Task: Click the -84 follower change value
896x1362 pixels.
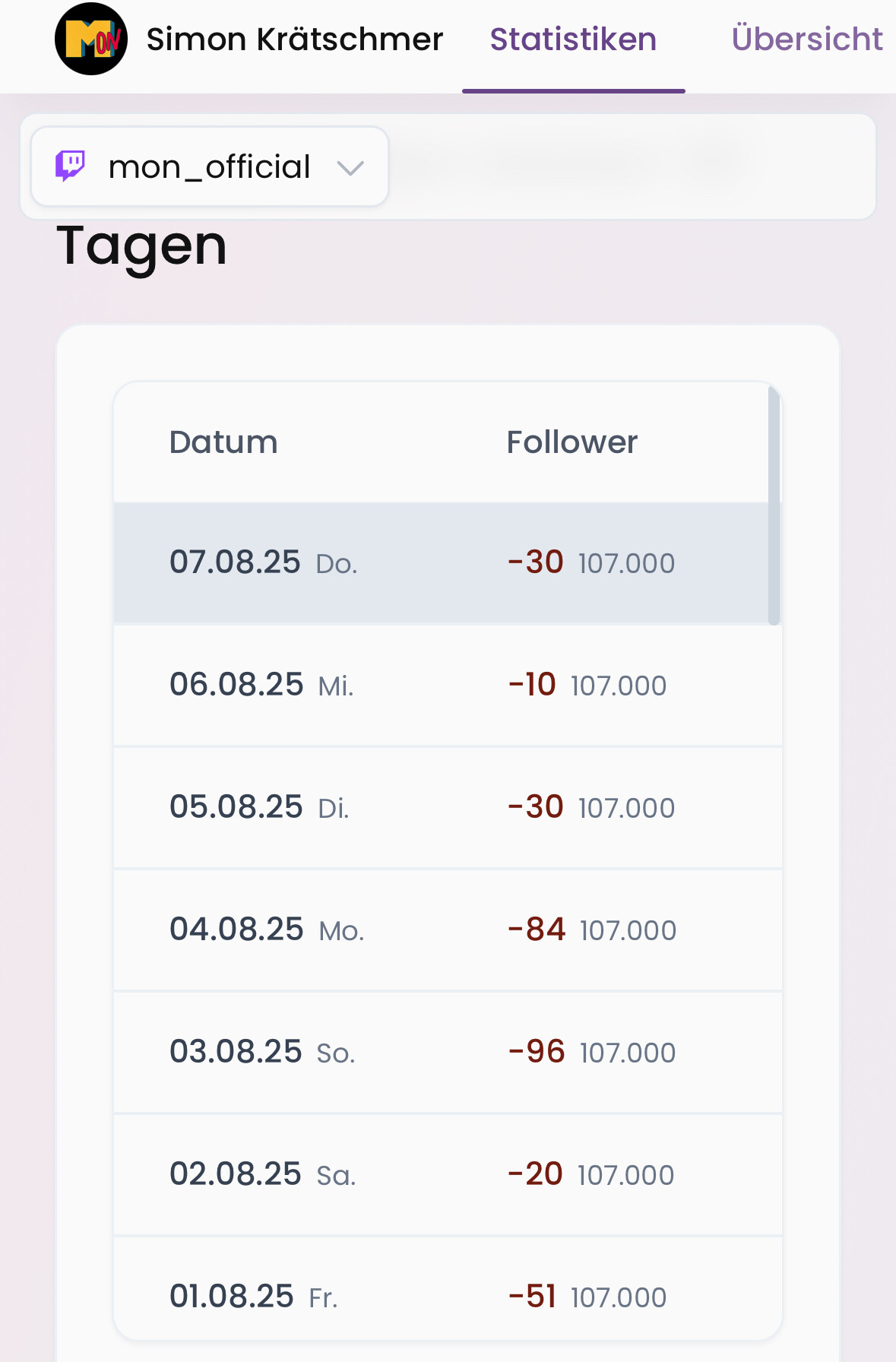Action: click(537, 930)
